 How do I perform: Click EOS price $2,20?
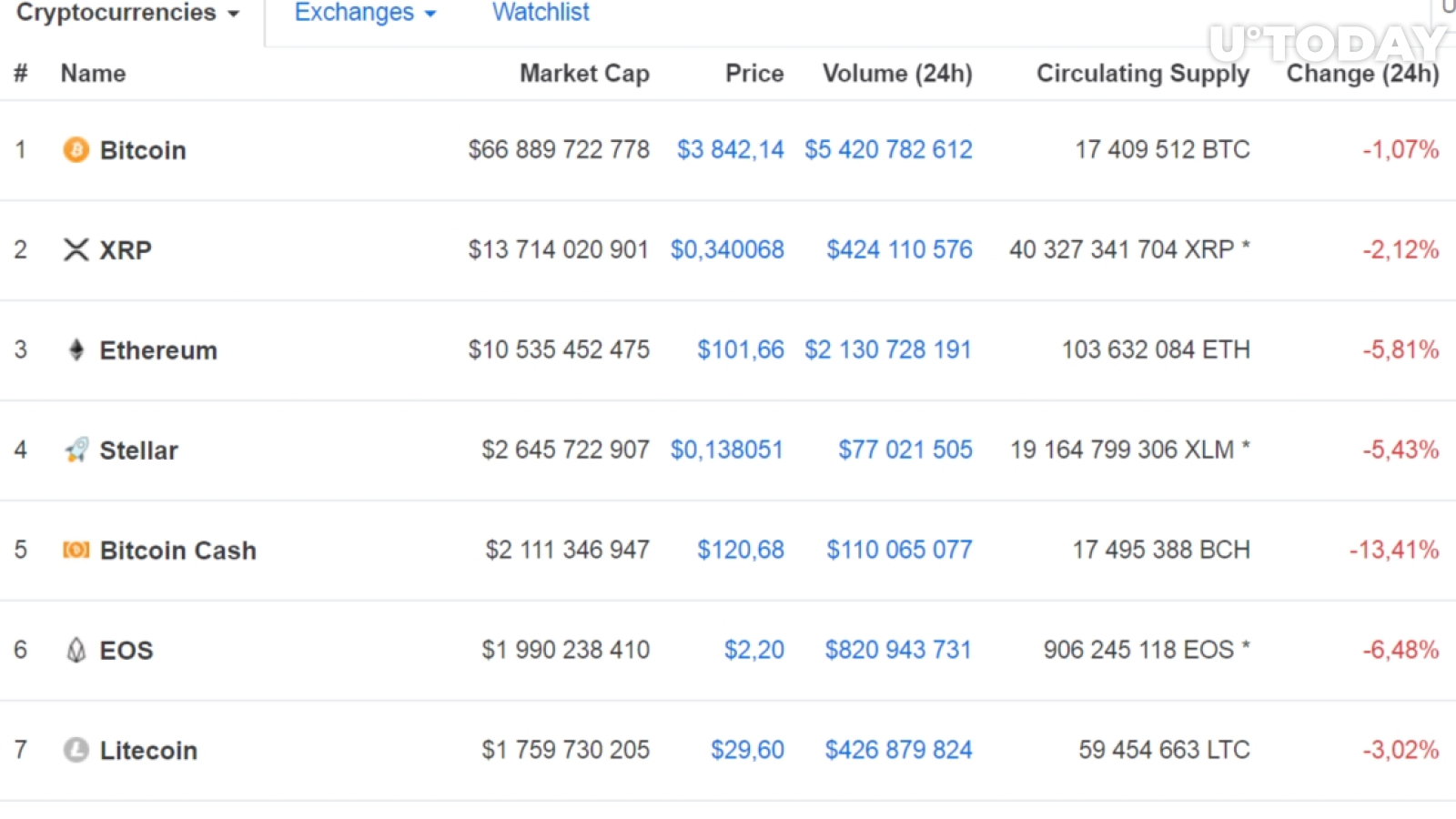754,650
